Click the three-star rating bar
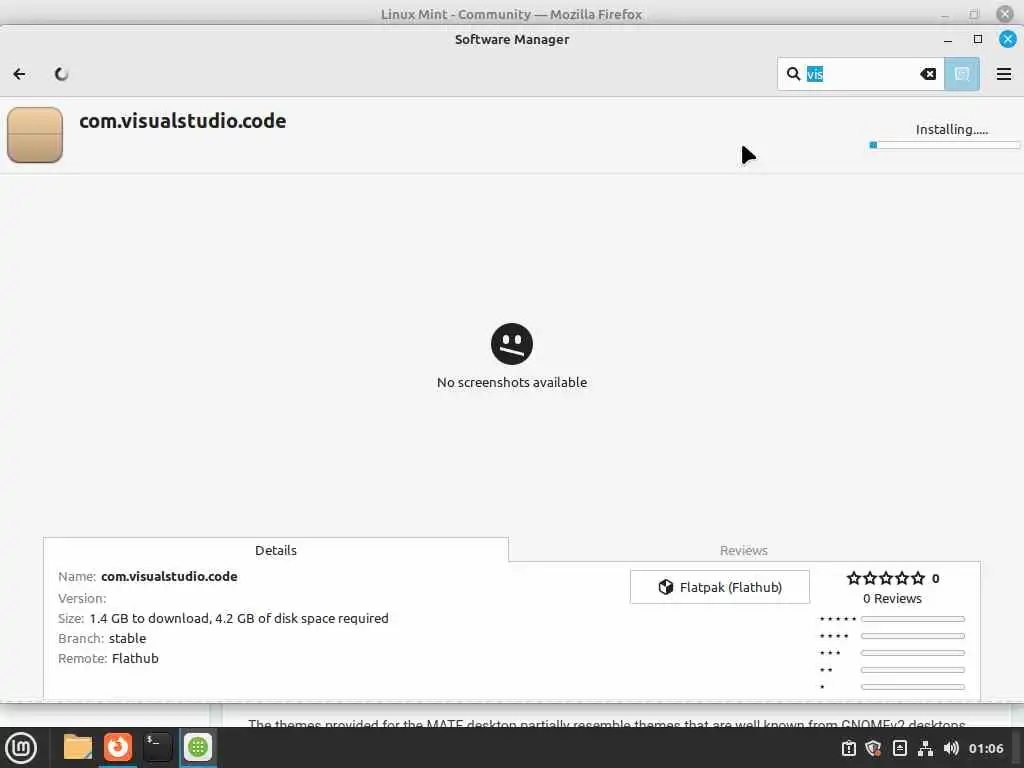 pyautogui.click(x=912, y=652)
